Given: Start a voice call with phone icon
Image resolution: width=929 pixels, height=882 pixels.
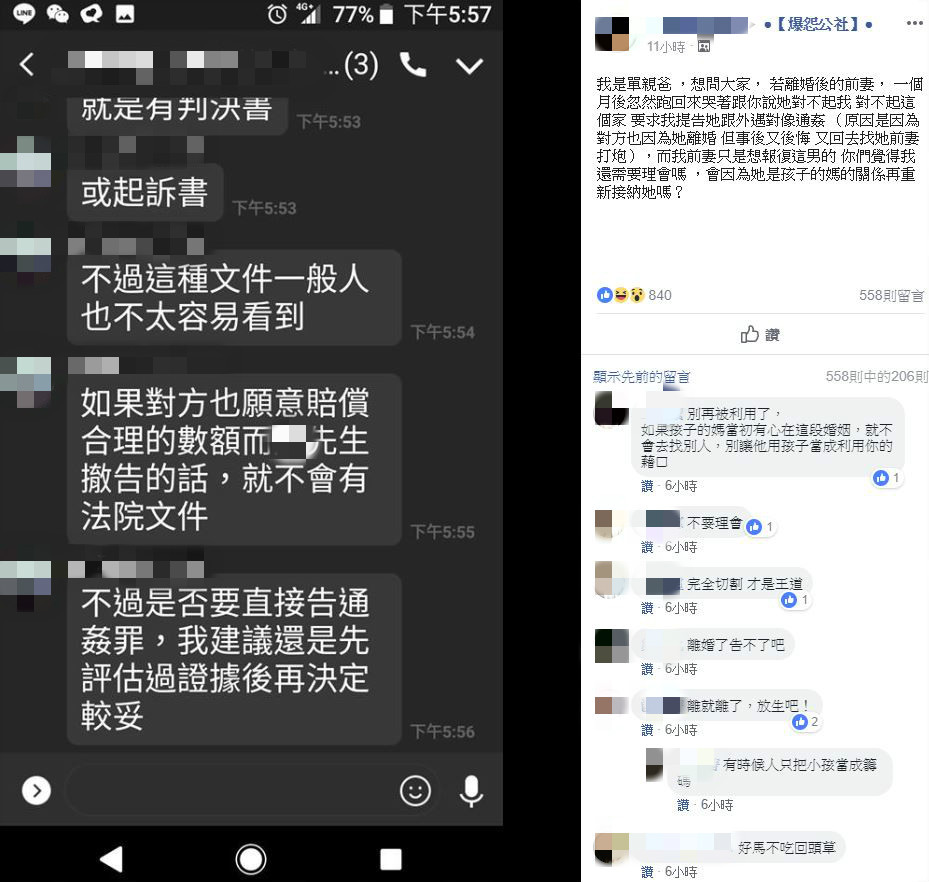Looking at the screenshot, I should (413, 64).
